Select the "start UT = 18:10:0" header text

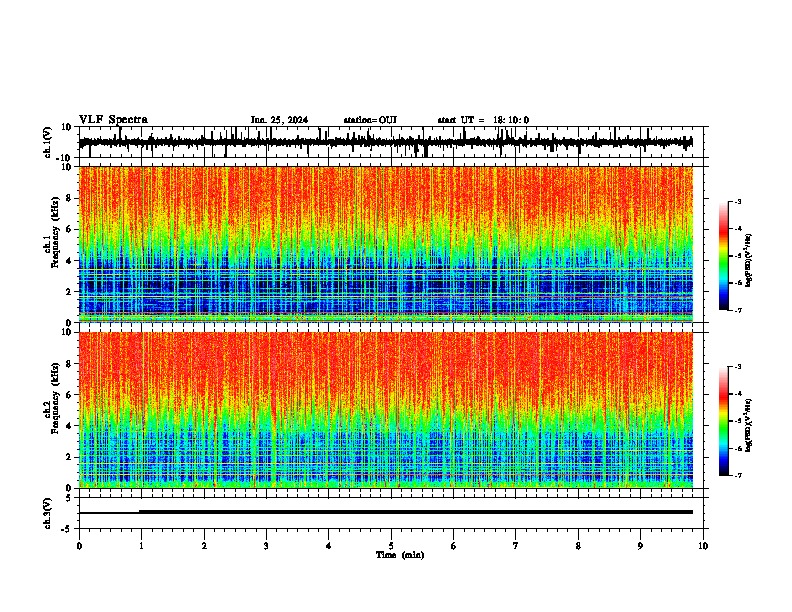coord(483,120)
